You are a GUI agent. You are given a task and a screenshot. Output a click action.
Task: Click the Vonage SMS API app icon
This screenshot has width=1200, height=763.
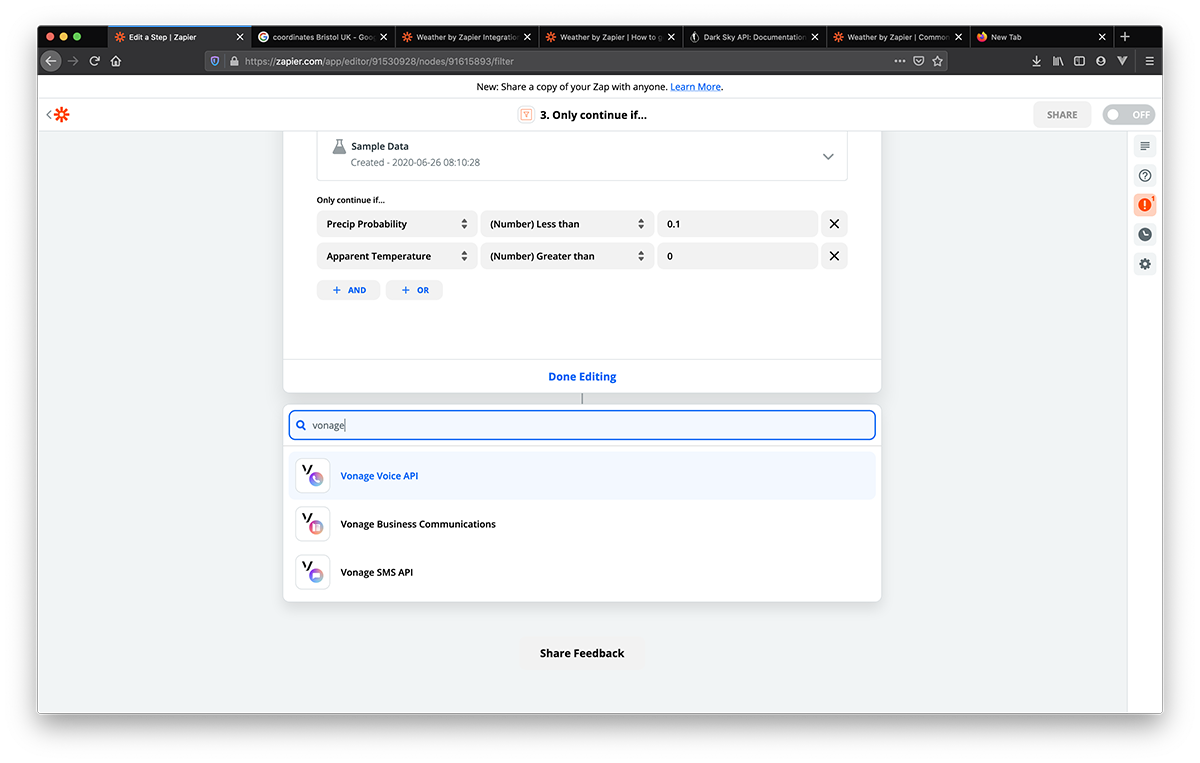point(313,573)
